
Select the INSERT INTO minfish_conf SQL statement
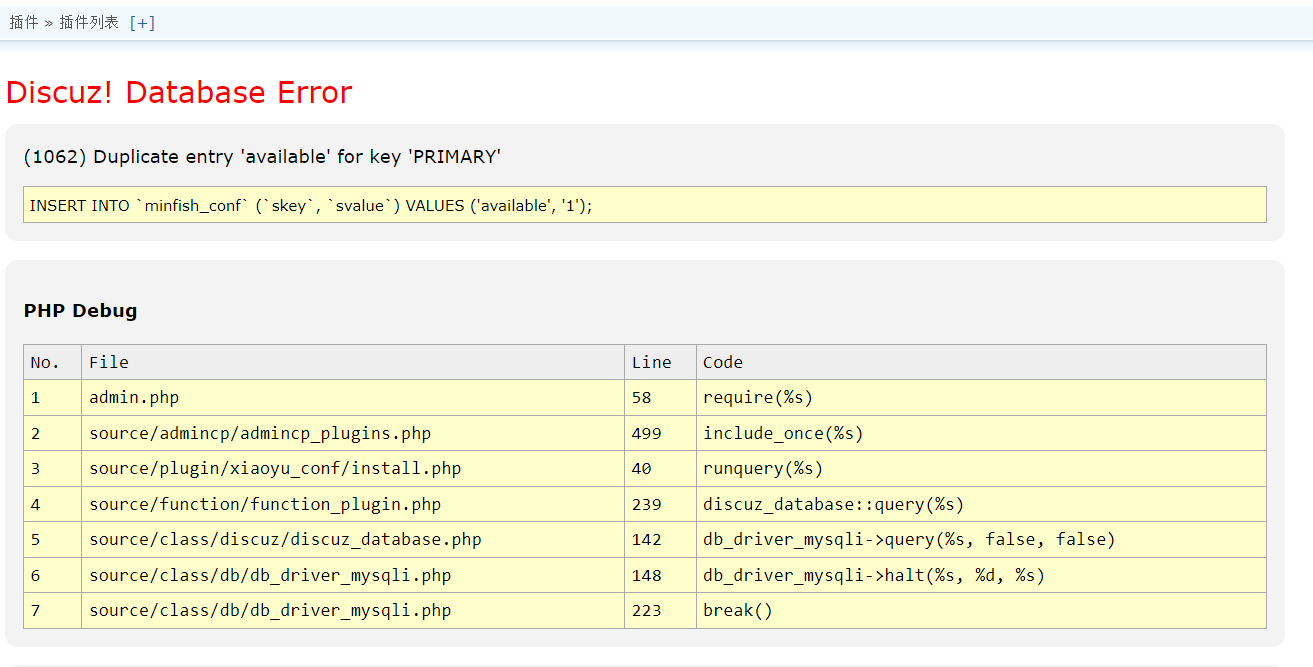click(x=645, y=205)
